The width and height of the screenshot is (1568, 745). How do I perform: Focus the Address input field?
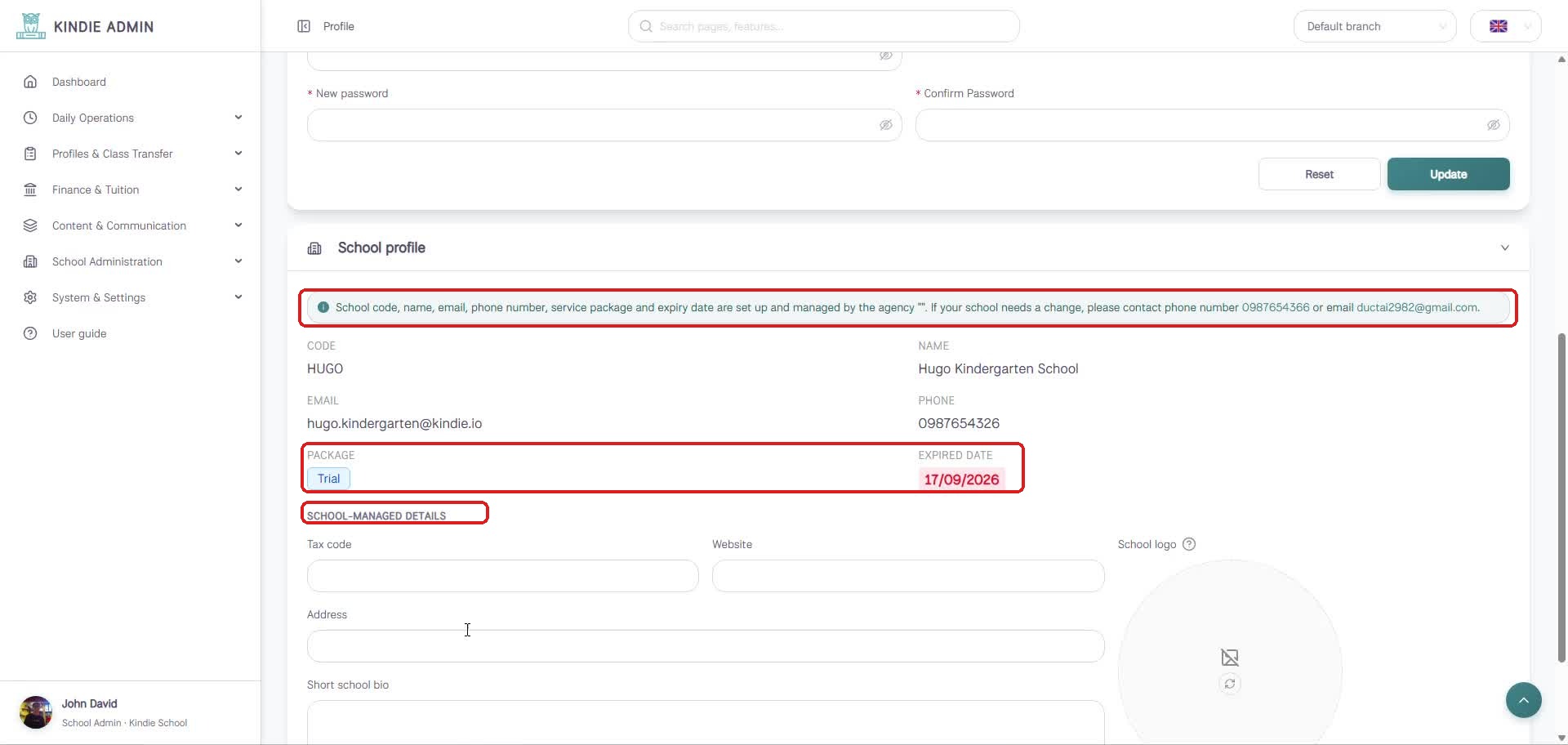tap(706, 646)
